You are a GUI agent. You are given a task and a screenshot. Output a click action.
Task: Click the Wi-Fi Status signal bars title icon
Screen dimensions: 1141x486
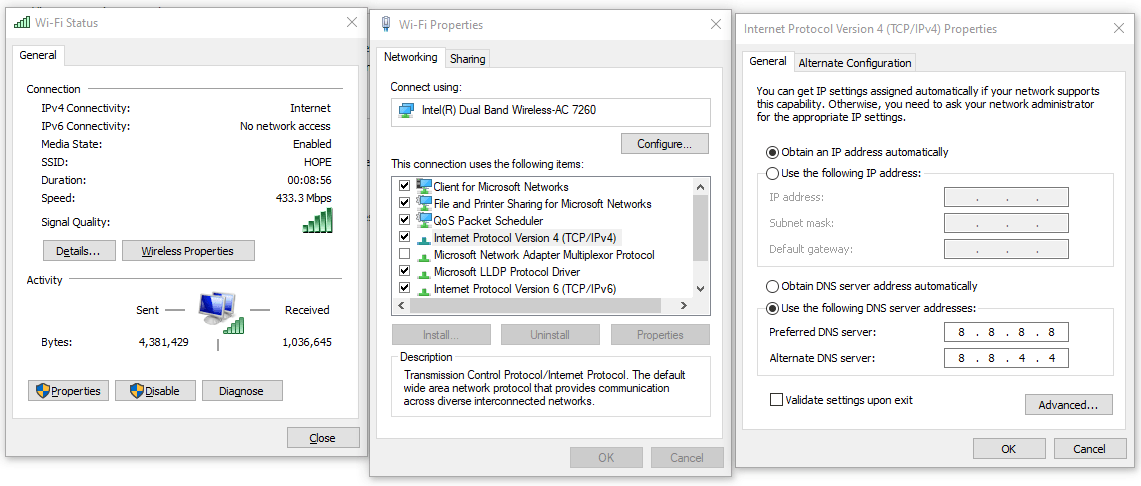tap(23, 23)
